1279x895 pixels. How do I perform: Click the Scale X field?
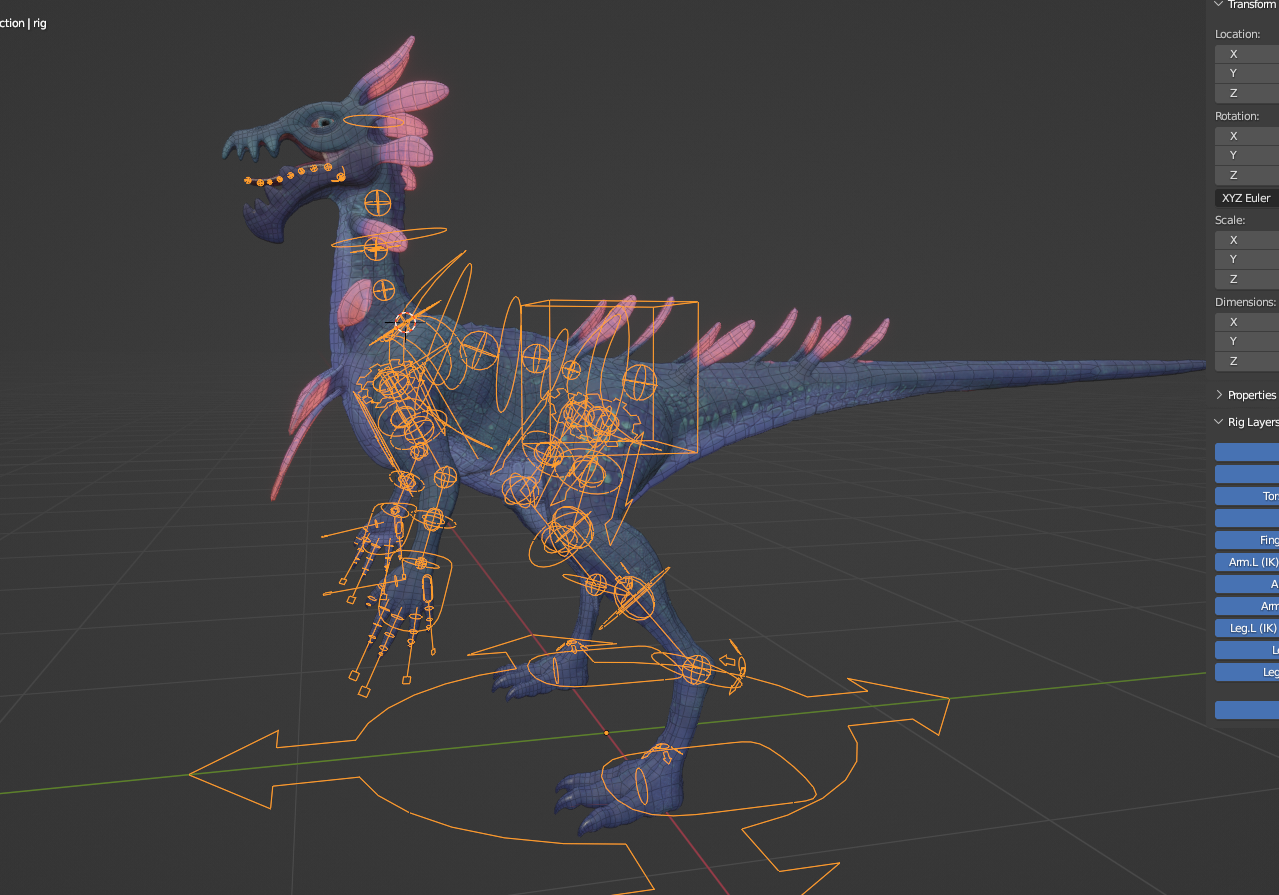click(1247, 240)
